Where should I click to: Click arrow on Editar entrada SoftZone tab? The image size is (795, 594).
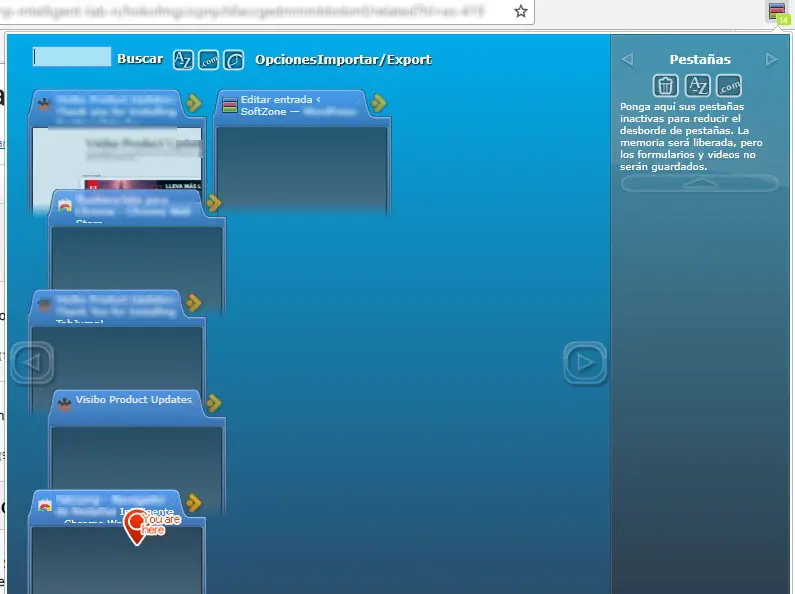[379, 103]
